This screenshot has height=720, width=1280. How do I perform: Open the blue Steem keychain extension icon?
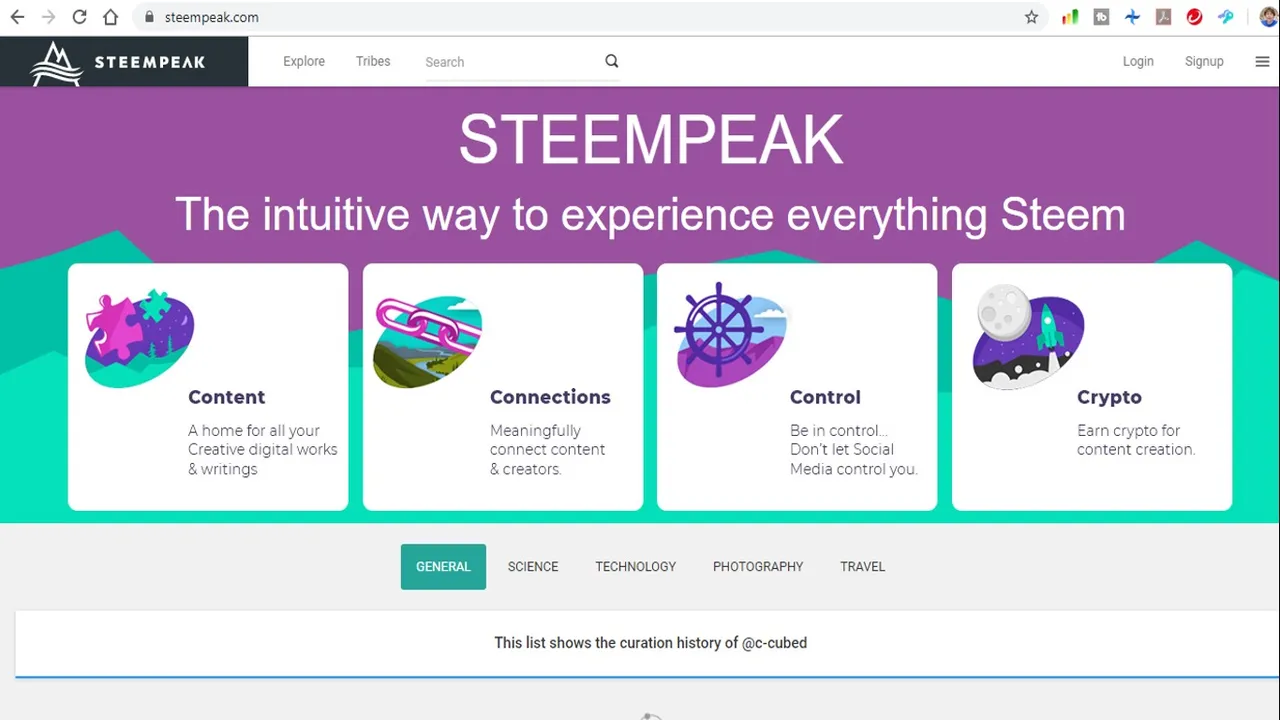point(1225,17)
